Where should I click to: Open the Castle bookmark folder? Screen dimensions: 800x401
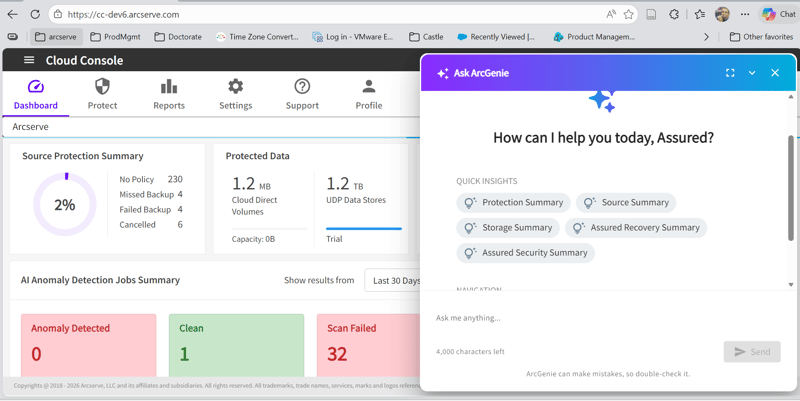(426, 37)
